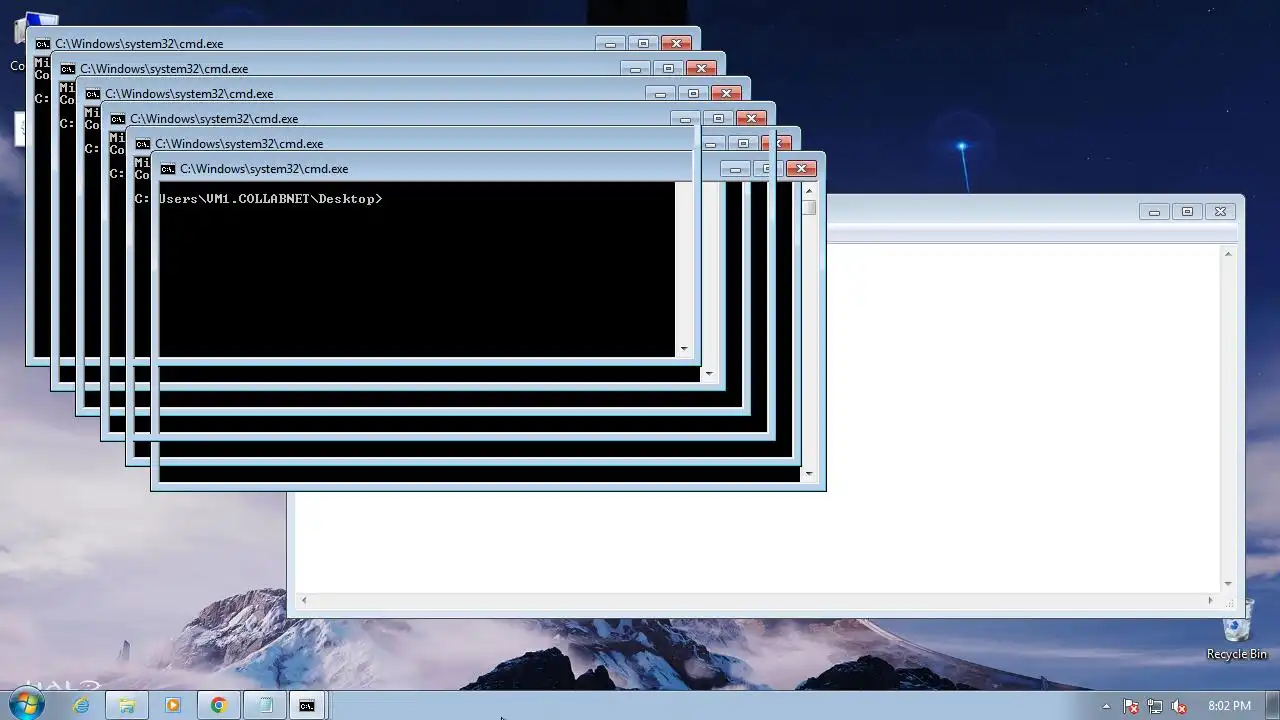Viewport: 1280px width, 720px height.
Task: Minimize the white background window
Action: 1154,212
